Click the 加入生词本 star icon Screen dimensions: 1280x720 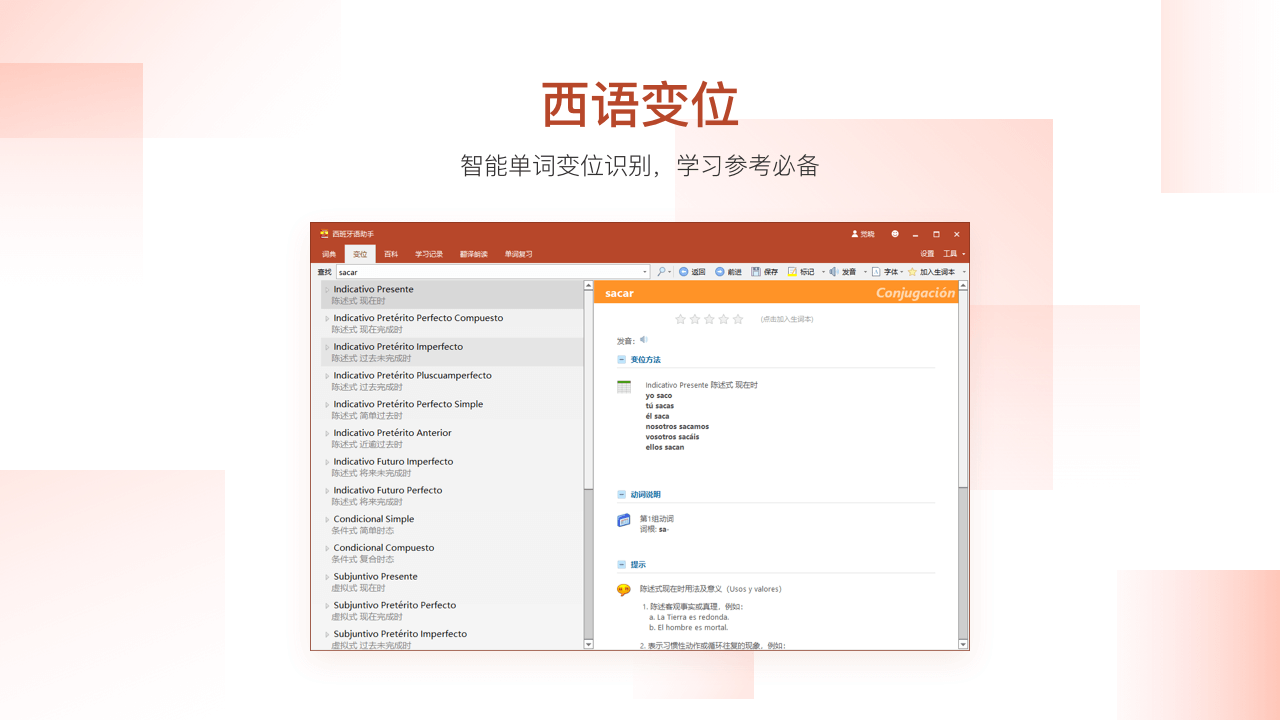[913, 271]
